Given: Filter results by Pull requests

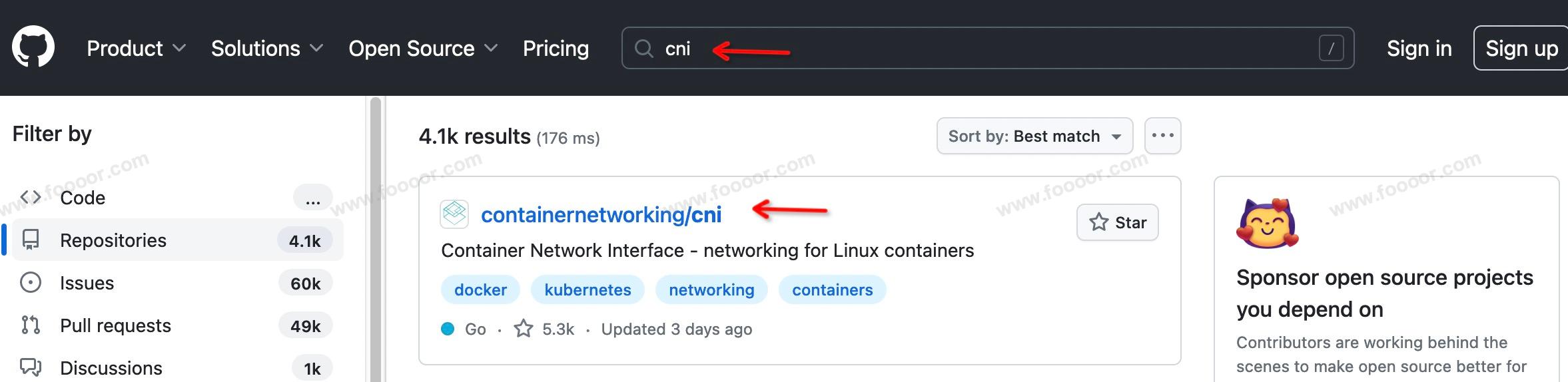Looking at the screenshot, I should click(x=115, y=325).
